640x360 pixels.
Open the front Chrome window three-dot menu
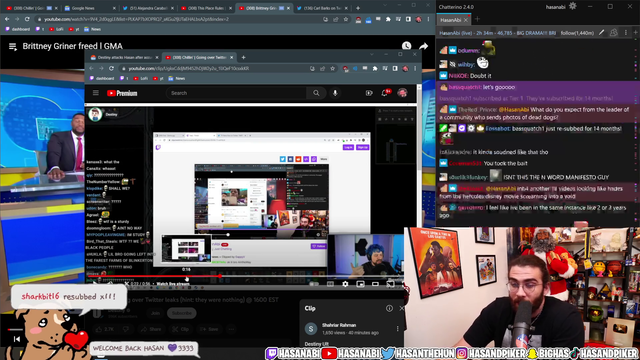pos(415,69)
